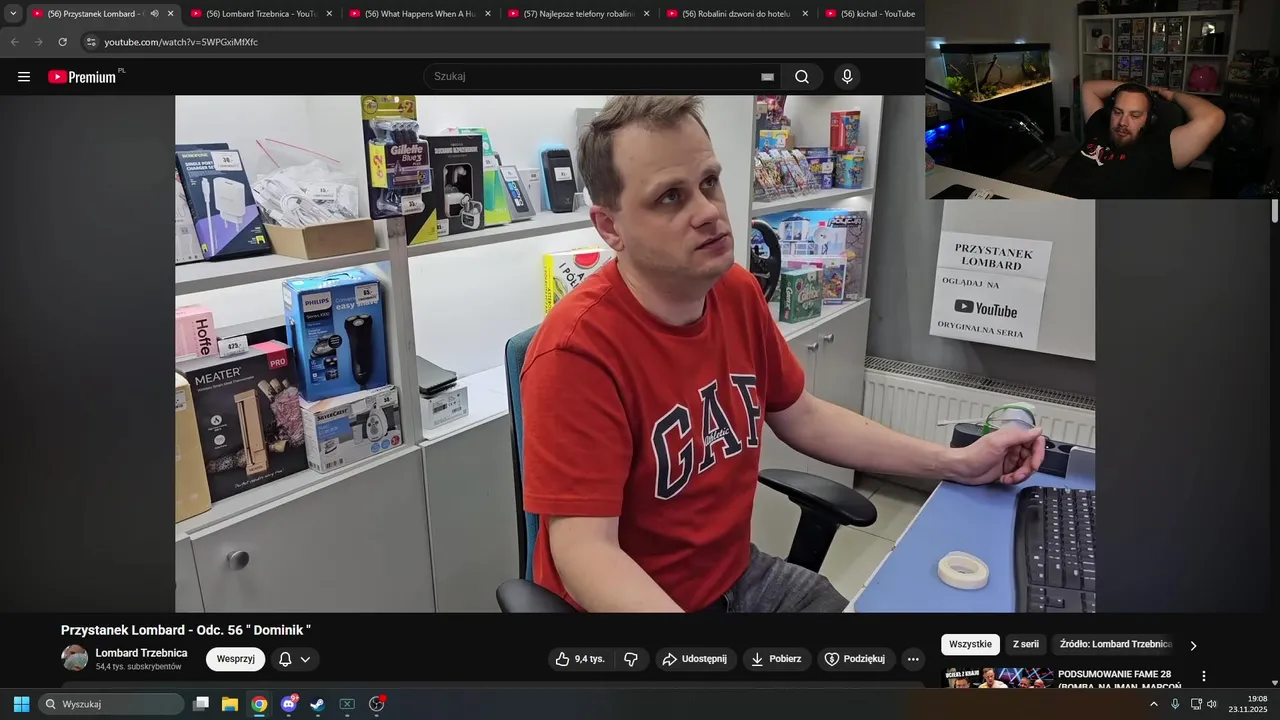Dislike the video
Image resolution: width=1280 pixels, height=720 pixels.
tap(631, 659)
